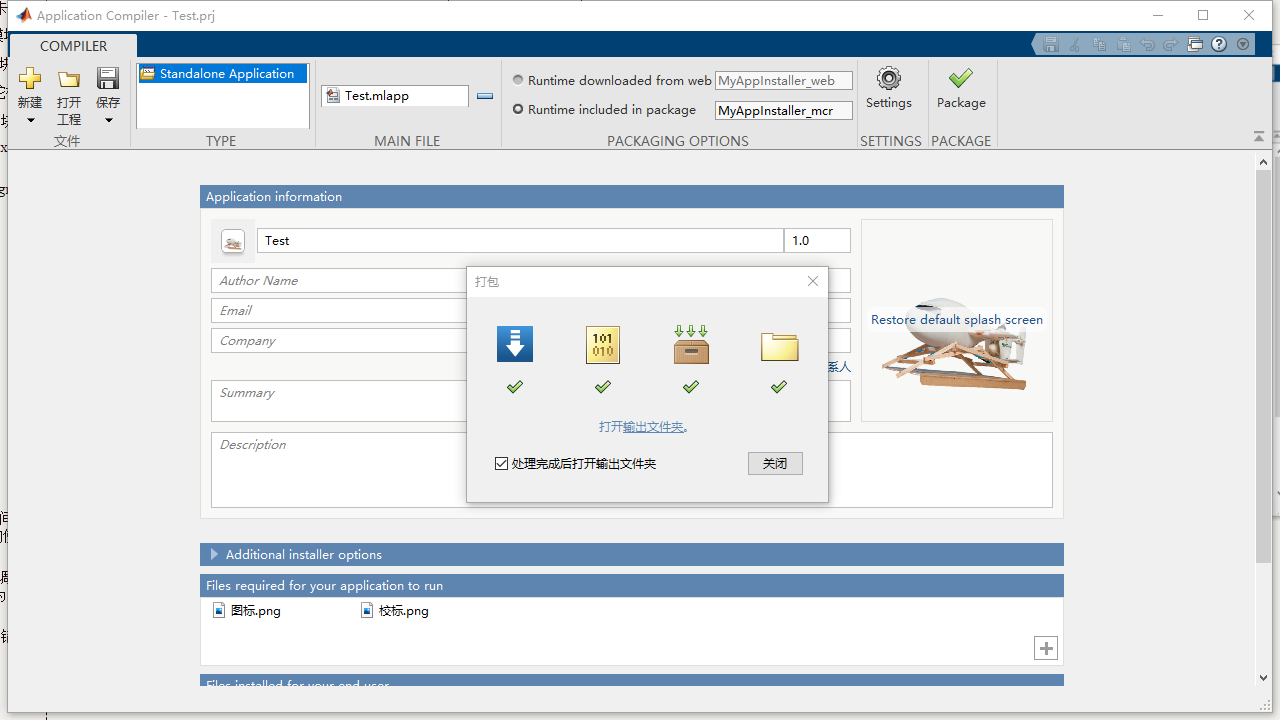The width and height of the screenshot is (1280, 720).
Task: Open the Help icon in the quick access toolbar
Action: click(1218, 44)
